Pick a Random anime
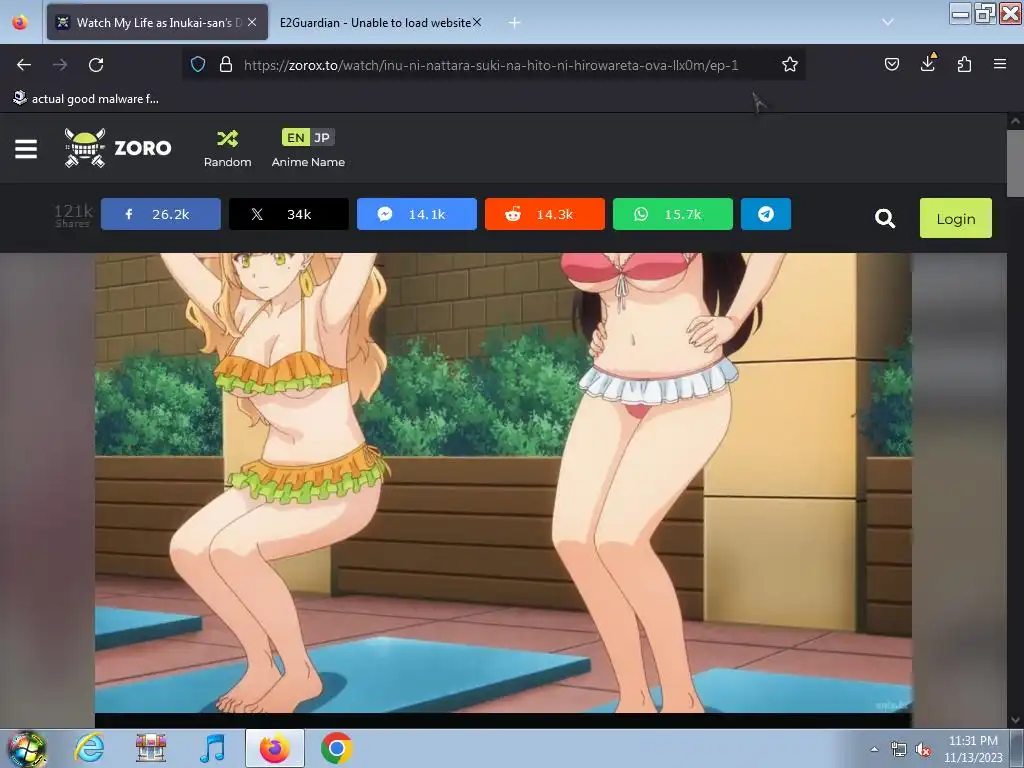The height and width of the screenshot is (768, 1024). pos(227,148)
